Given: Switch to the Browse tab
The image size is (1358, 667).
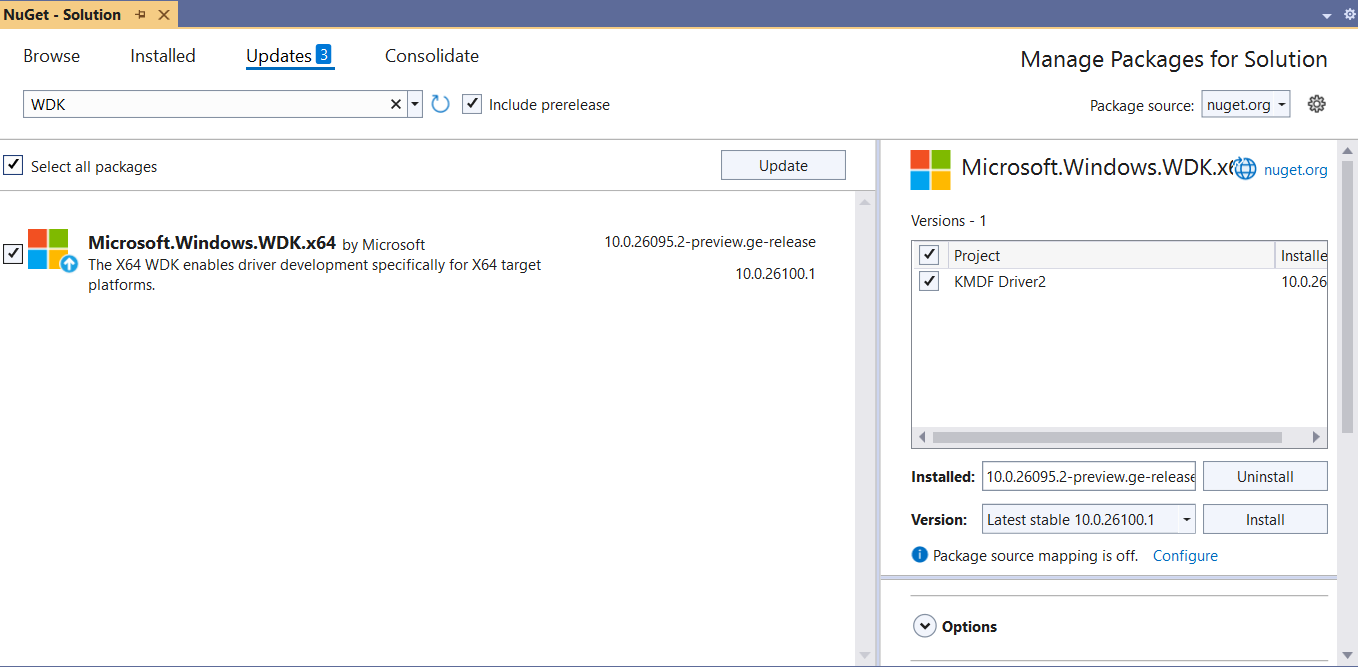Looking at the screenshot, I should [x=52, y=56].
